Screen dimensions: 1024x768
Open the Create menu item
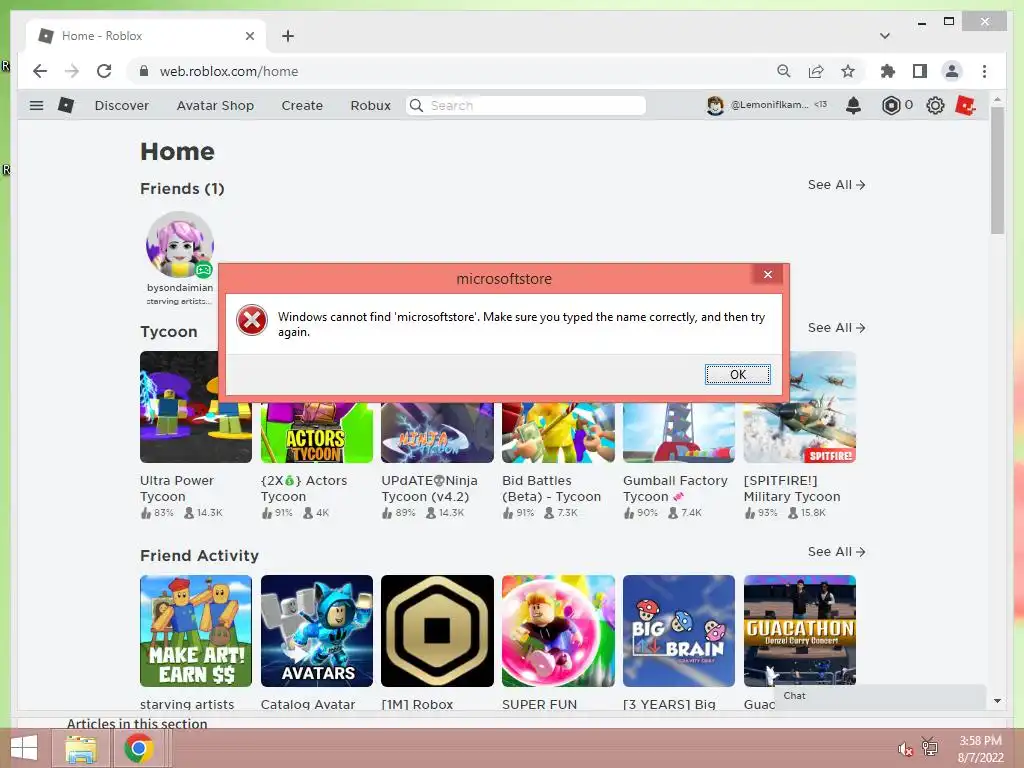[x=302, y=105]
